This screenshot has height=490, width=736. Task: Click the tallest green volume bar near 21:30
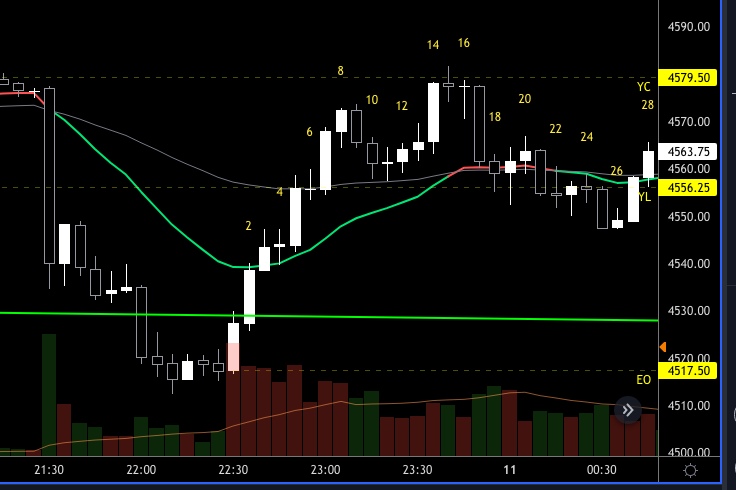(x=49, y=395)
